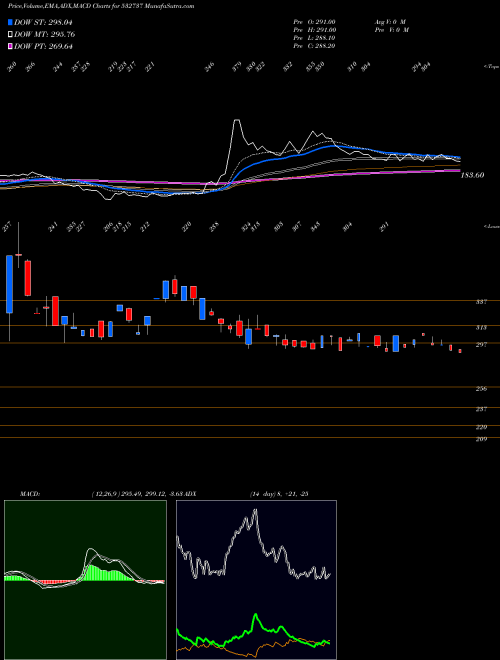Click inside the dark blue ADX chart panel

(x=256, y=580)
